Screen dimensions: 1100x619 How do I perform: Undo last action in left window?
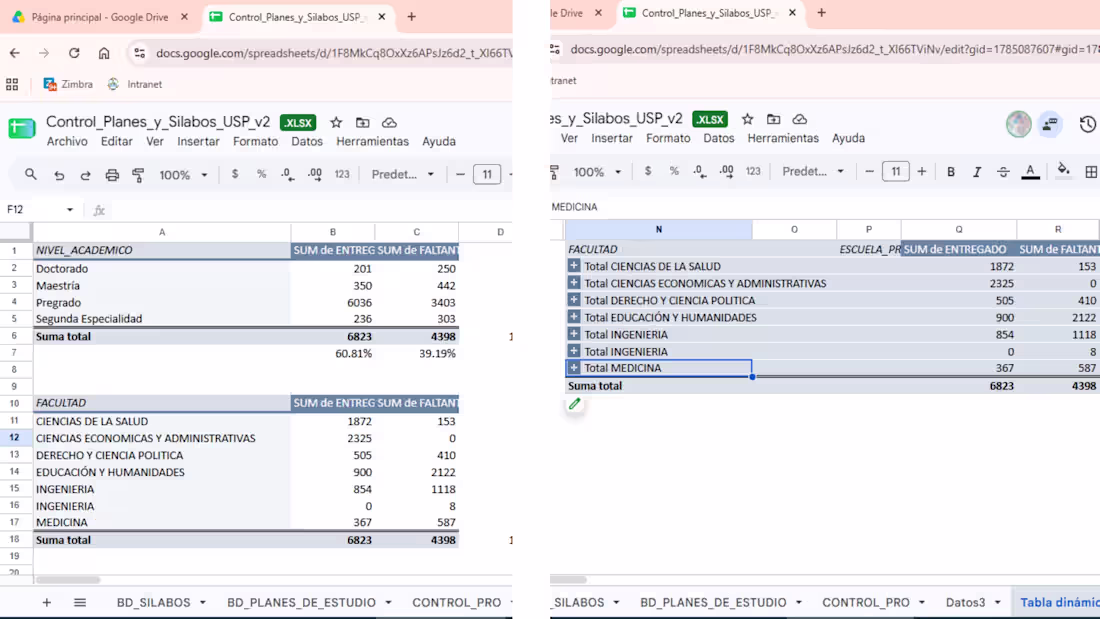click(59, 175)
